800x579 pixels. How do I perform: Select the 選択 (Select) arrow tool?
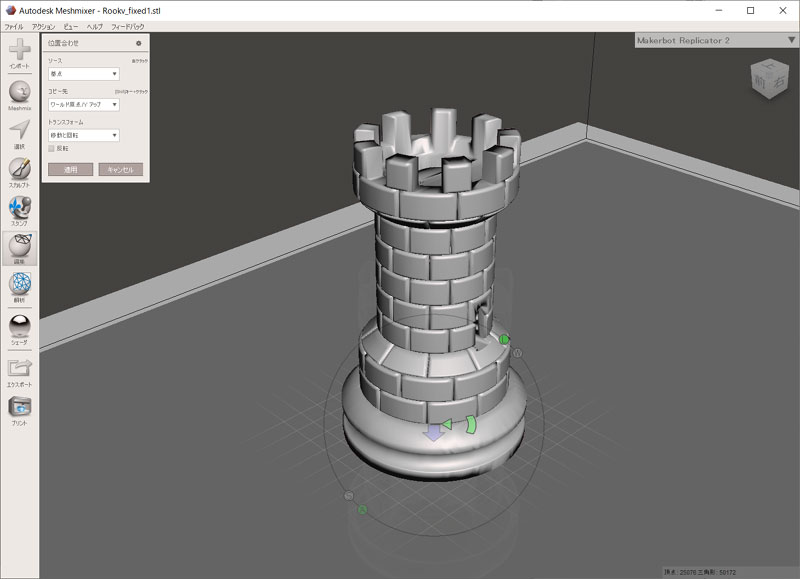[x=19, y=131]
